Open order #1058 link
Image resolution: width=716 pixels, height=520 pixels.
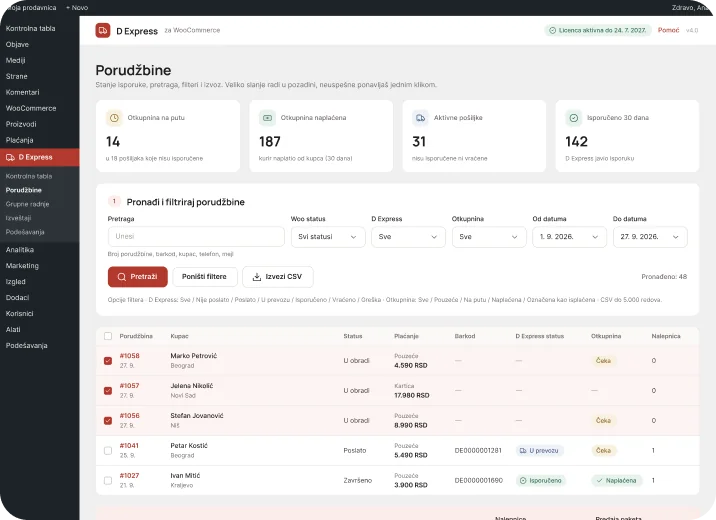tap(130, 356)
